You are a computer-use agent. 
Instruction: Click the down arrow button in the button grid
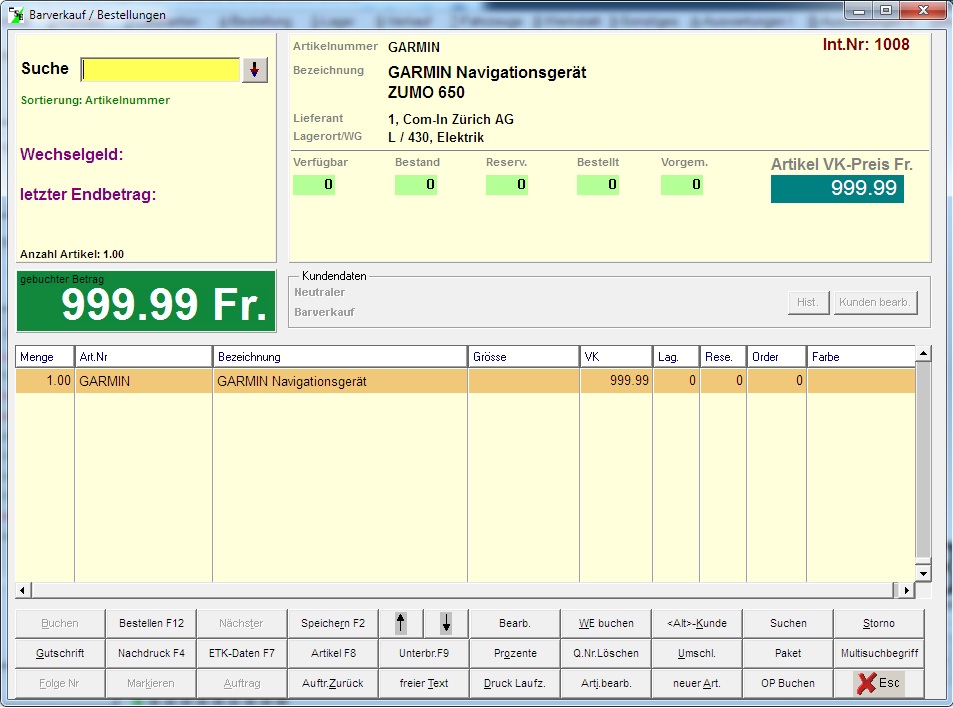point(446,623)
